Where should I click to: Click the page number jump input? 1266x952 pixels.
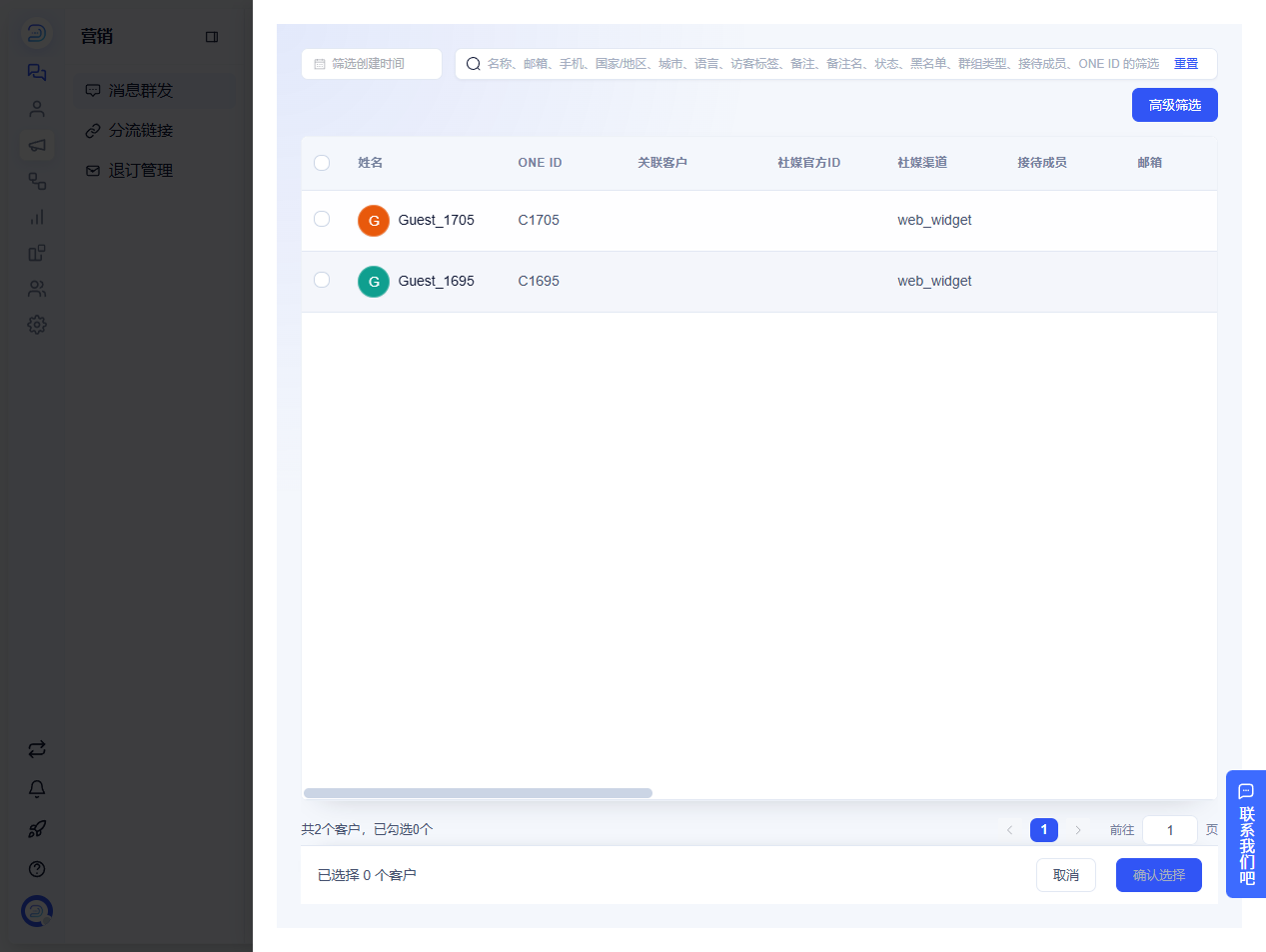pos(1170,830)
